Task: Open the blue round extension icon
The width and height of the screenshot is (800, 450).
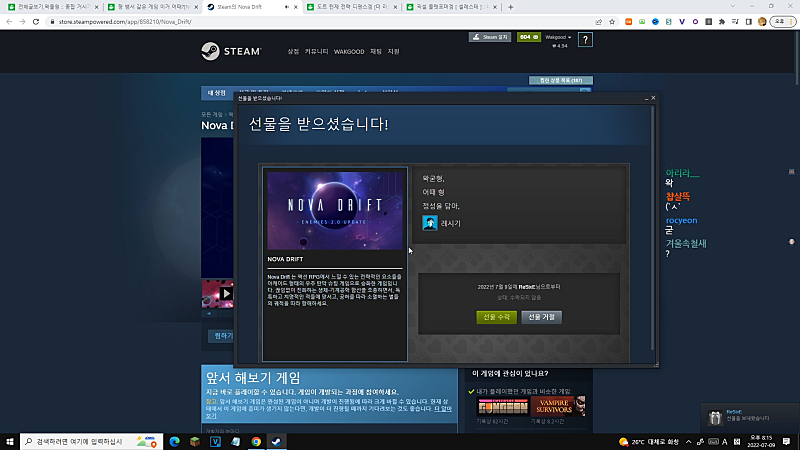Action: 655,22
